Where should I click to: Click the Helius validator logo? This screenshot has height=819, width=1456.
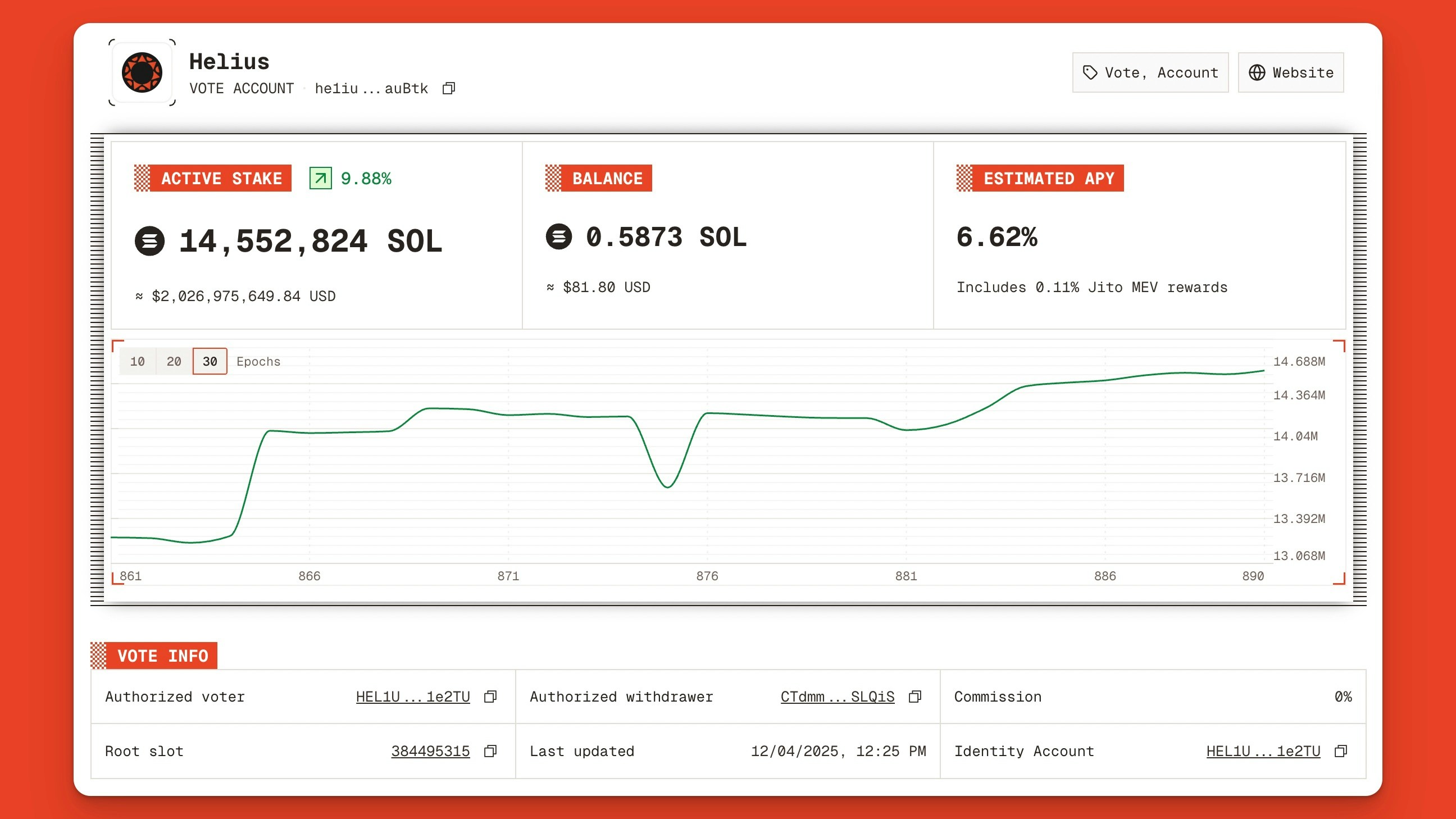(x=142, y=72)
